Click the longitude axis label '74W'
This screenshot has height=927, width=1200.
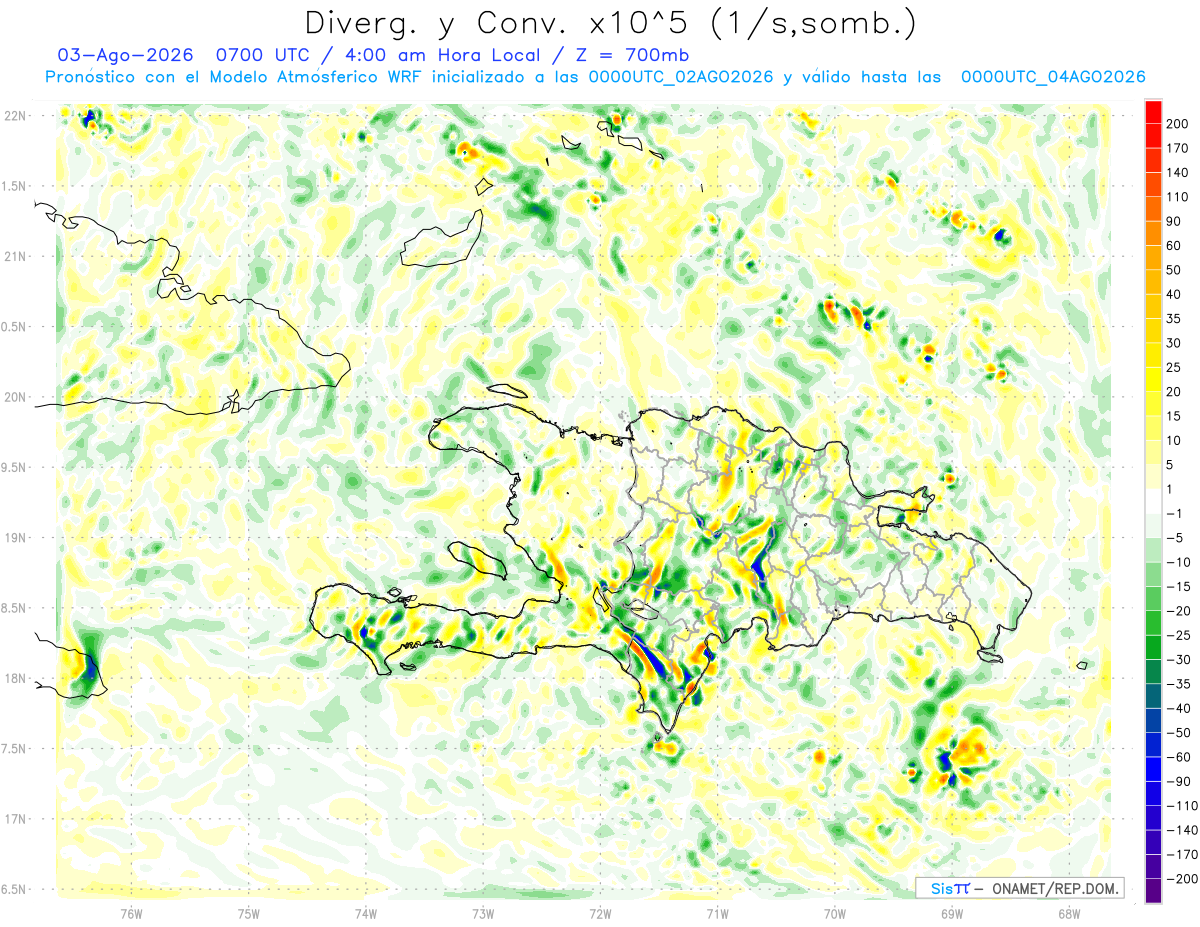click(x=366, y=914)
